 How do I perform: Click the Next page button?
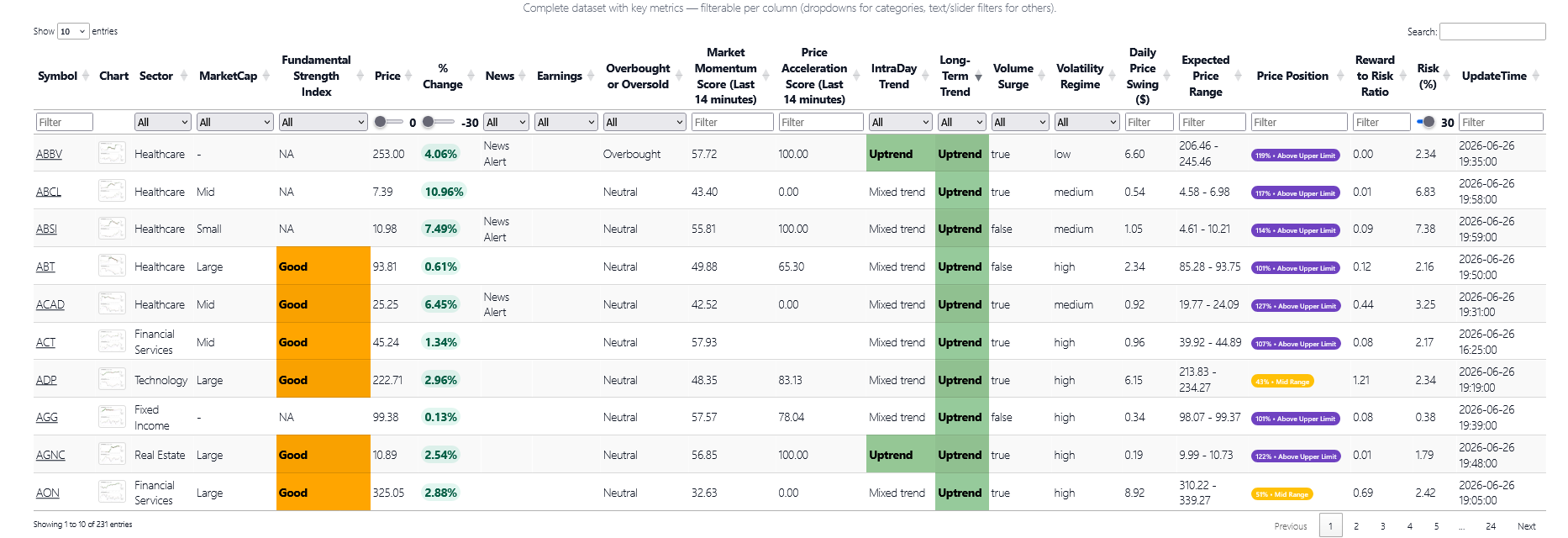pyautogui.click(x=1527, y=526)
